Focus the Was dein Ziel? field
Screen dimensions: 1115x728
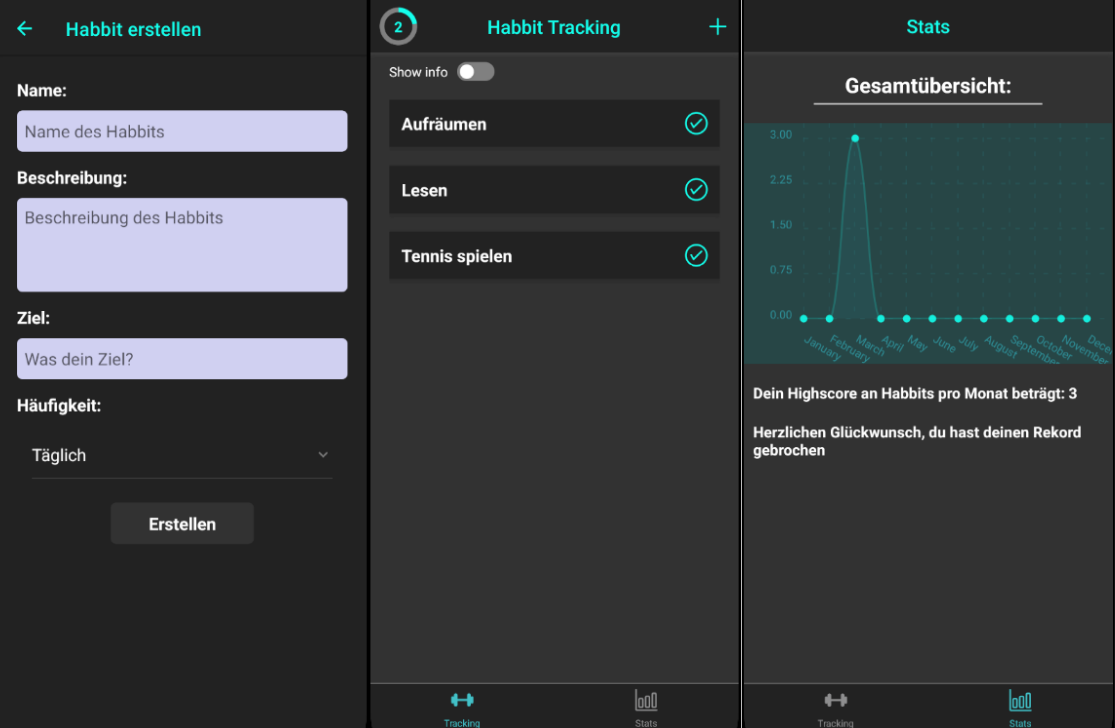point(182,358)
